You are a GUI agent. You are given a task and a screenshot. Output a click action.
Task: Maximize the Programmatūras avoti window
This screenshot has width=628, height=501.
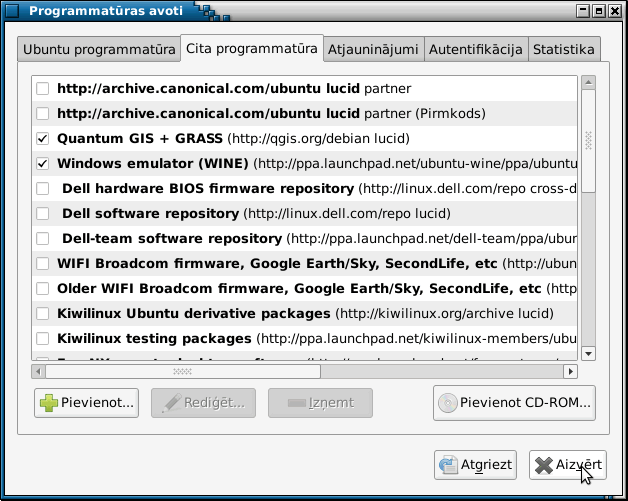click(599, 11)
